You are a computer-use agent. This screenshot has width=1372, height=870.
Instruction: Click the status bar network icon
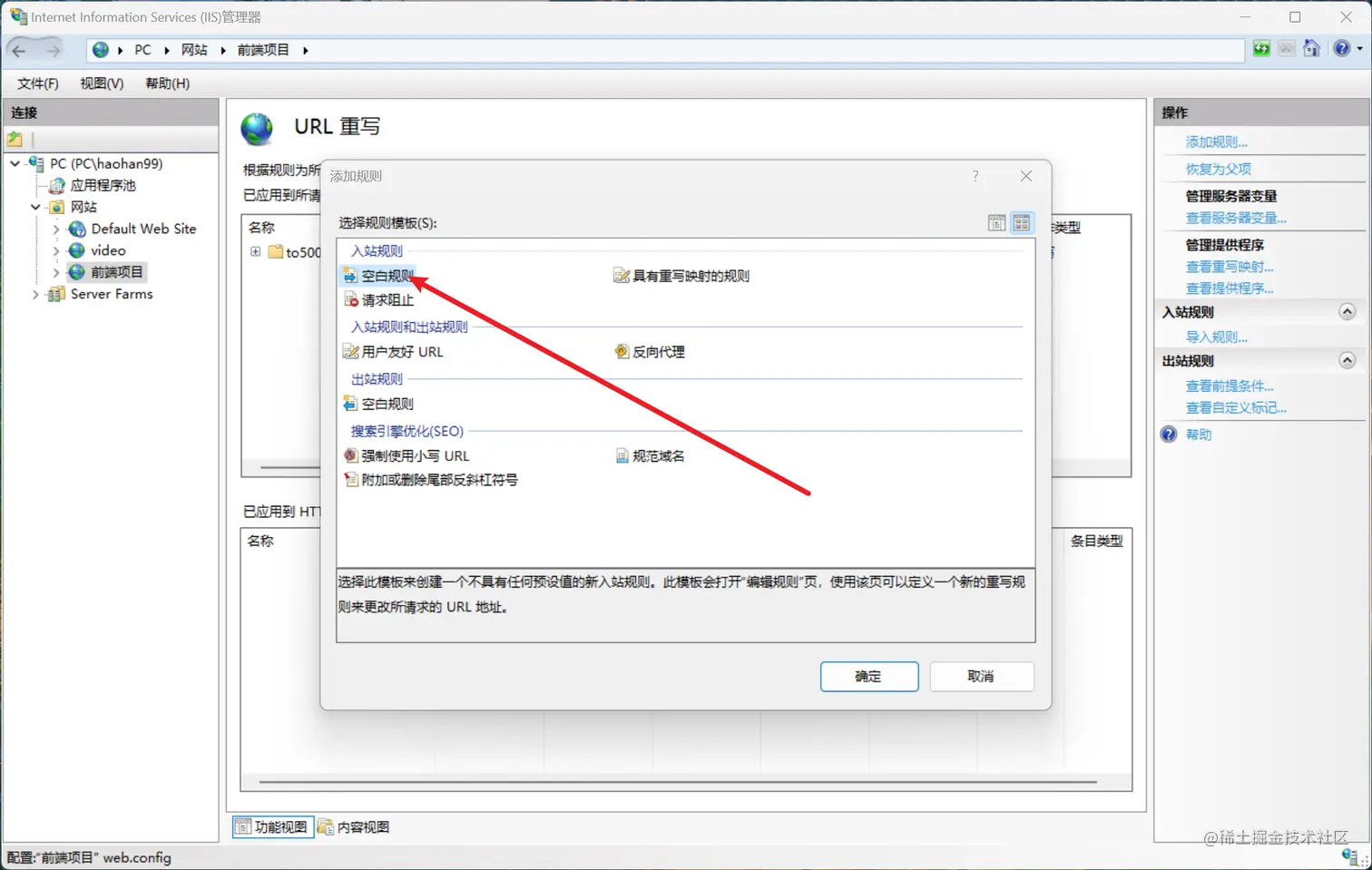1349,856
